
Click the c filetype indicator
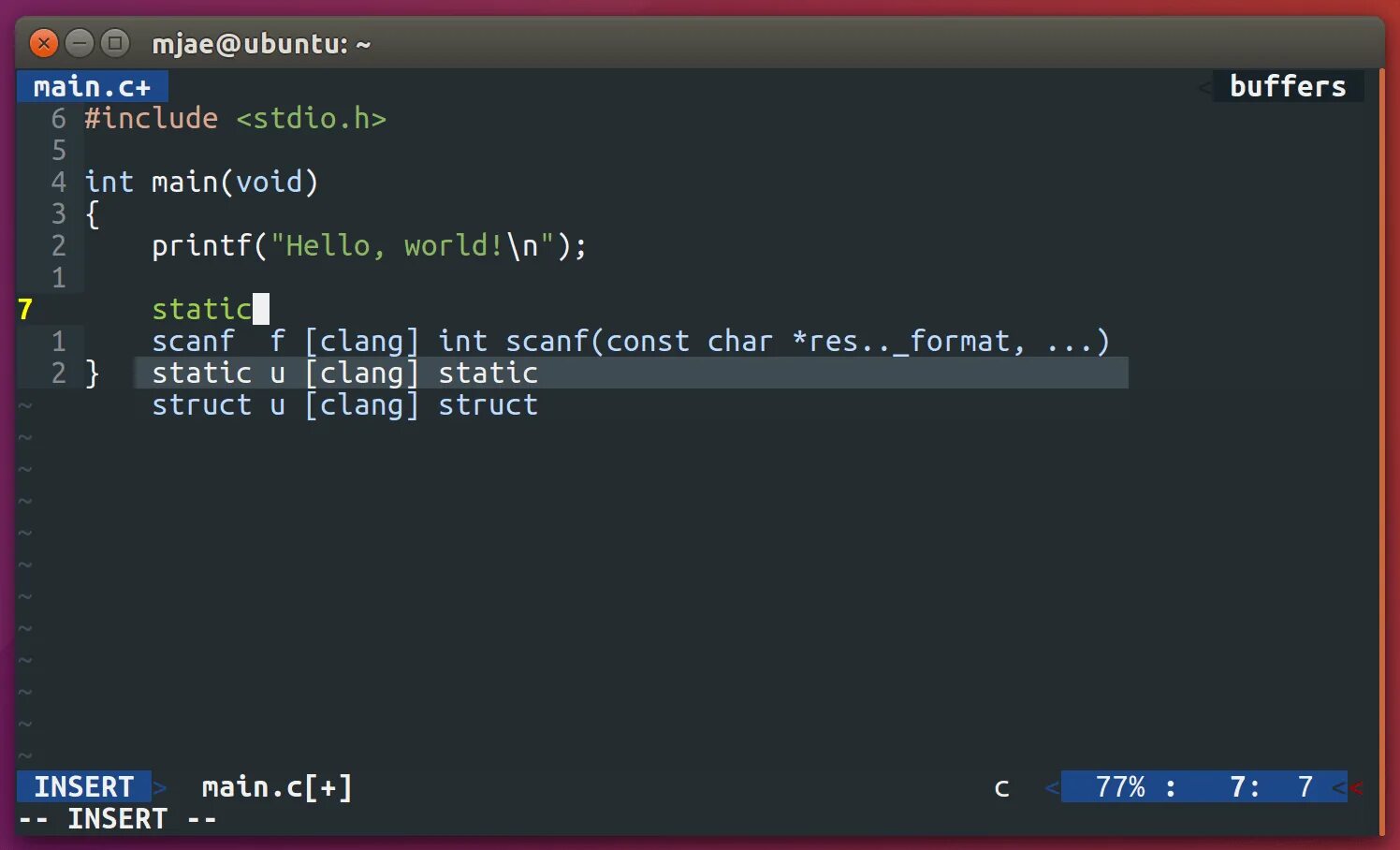click(1001, 788)
